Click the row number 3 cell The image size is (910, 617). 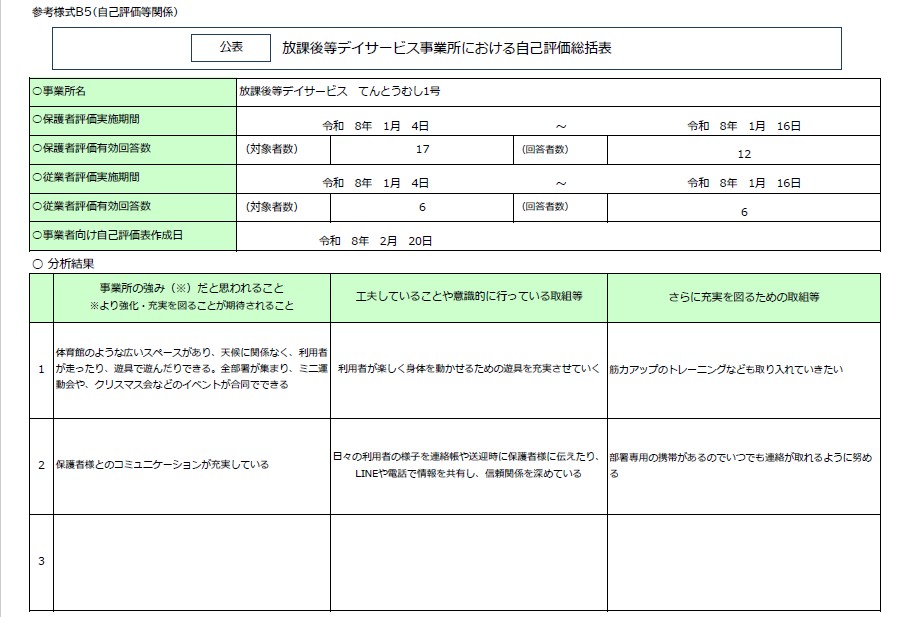click(41, 561)
